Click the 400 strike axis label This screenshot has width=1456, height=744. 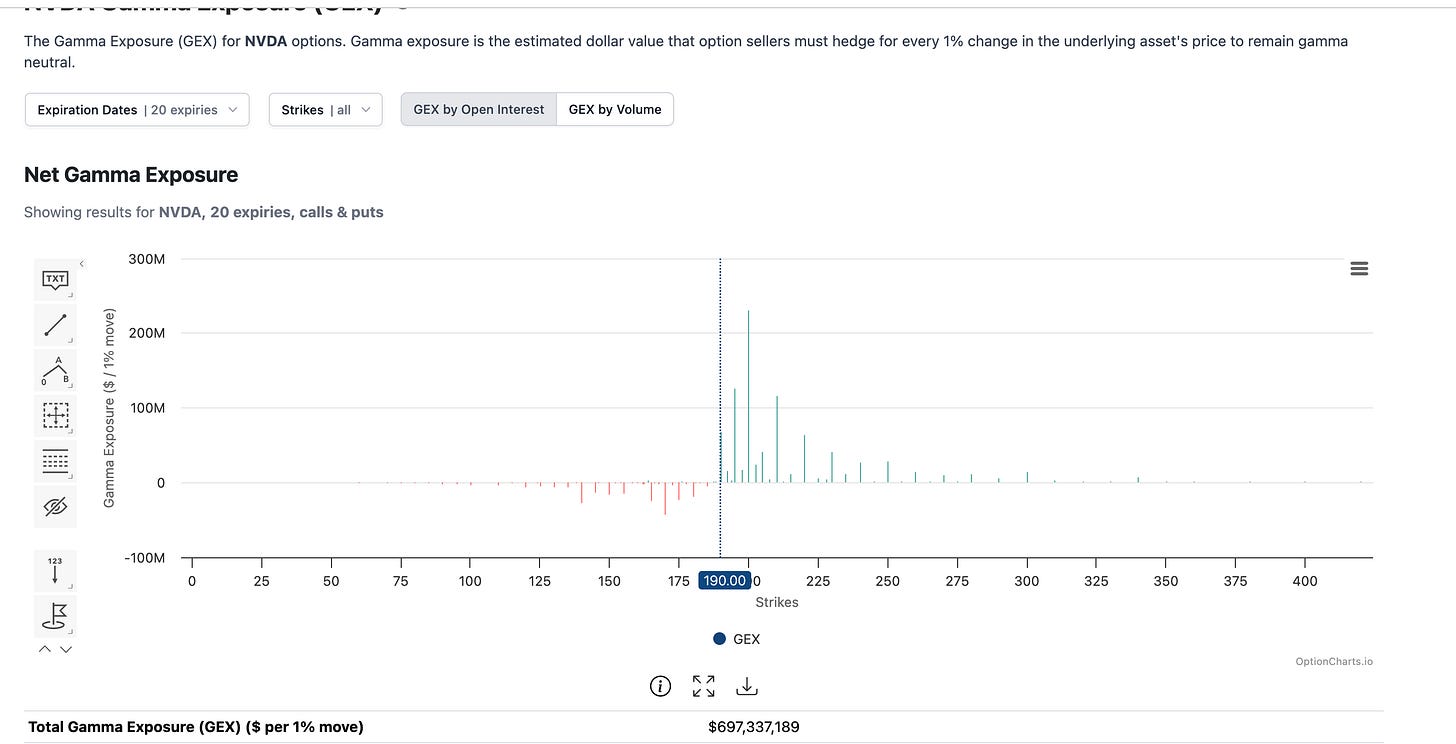[x=1304, y=581]
